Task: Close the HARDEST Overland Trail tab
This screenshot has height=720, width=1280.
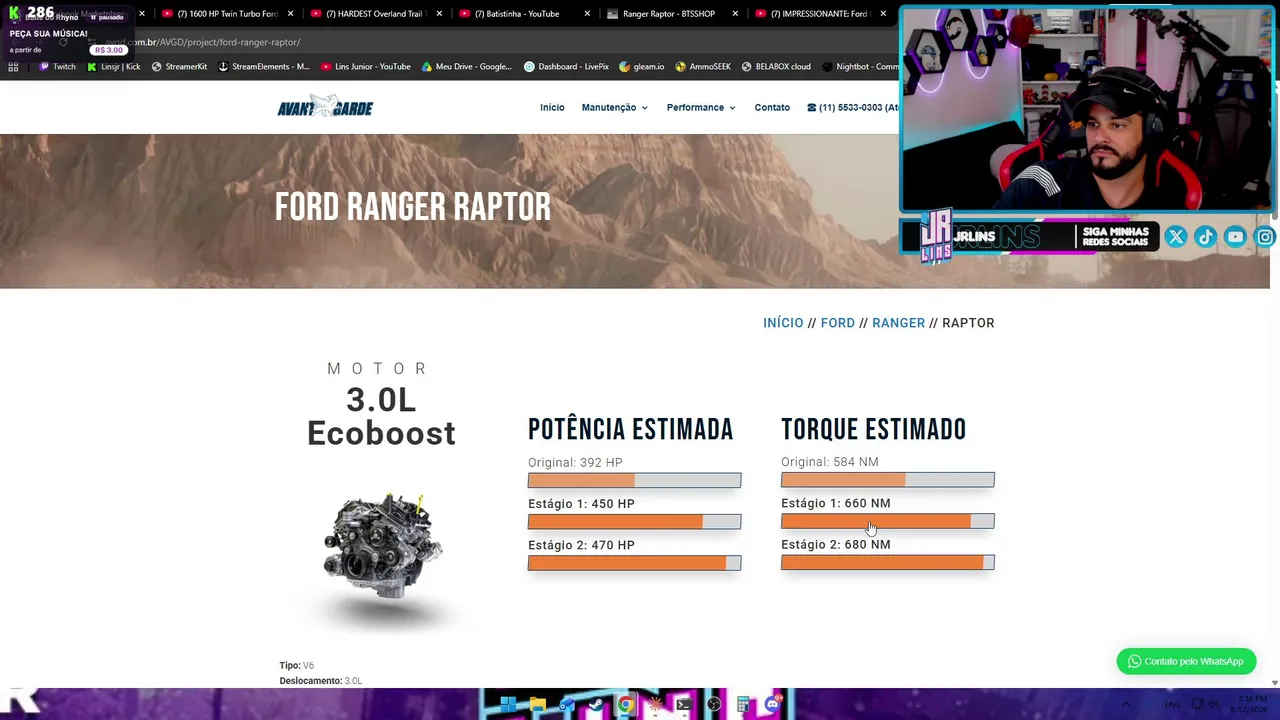Action: click(439, 14)
